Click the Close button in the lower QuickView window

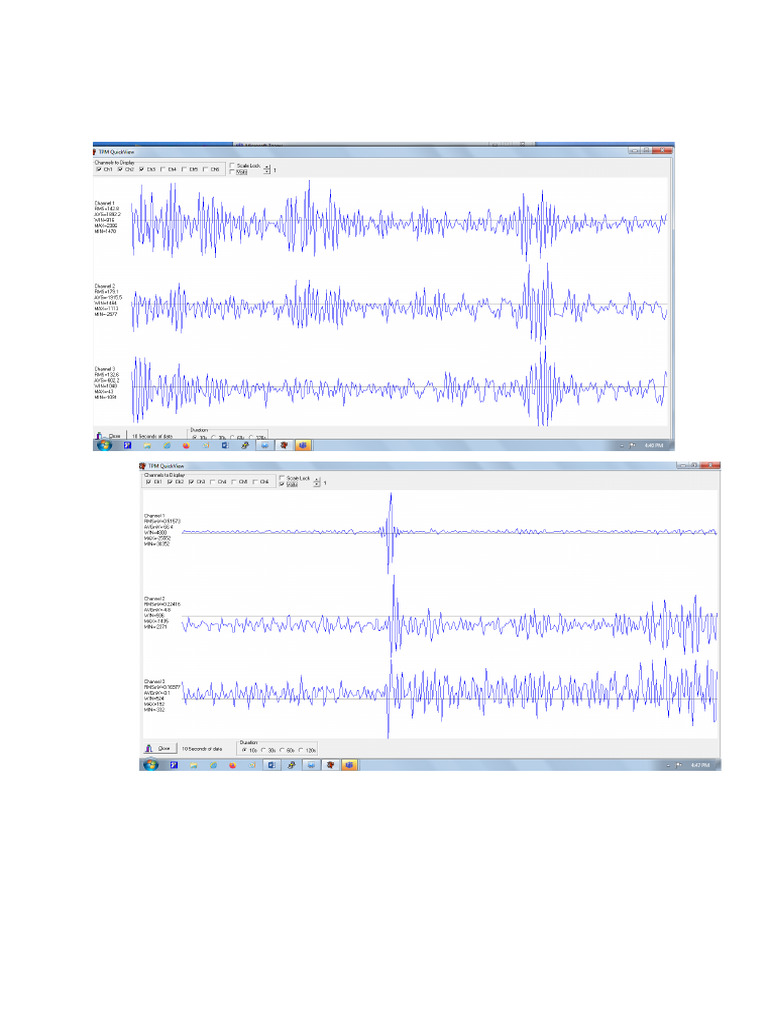pos(158,748)
